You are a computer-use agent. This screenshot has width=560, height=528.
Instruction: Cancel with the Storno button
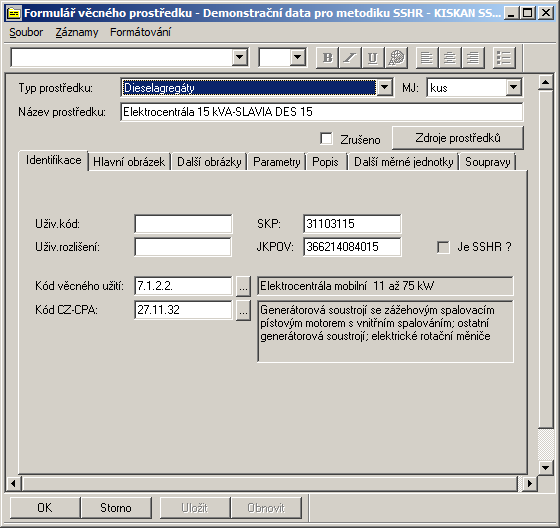[116, 508]
